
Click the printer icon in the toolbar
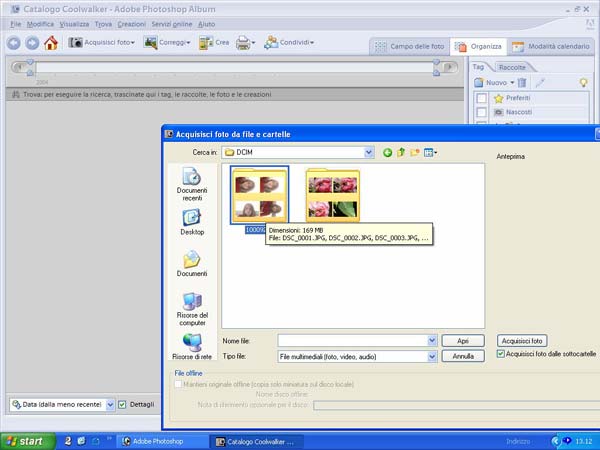click(245, 42)
